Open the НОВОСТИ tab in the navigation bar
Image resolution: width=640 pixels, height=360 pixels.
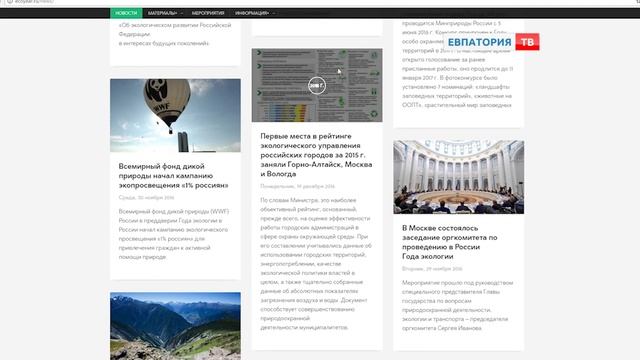click(126, 13)
